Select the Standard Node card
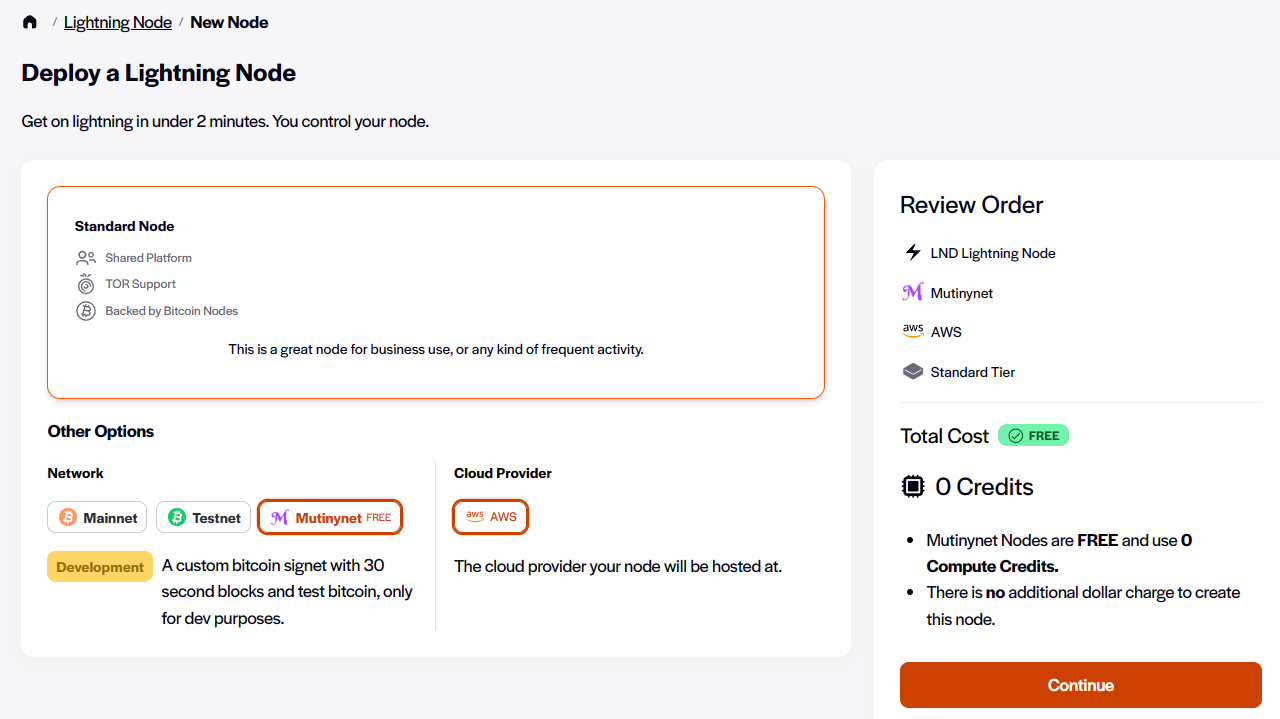 436,292
